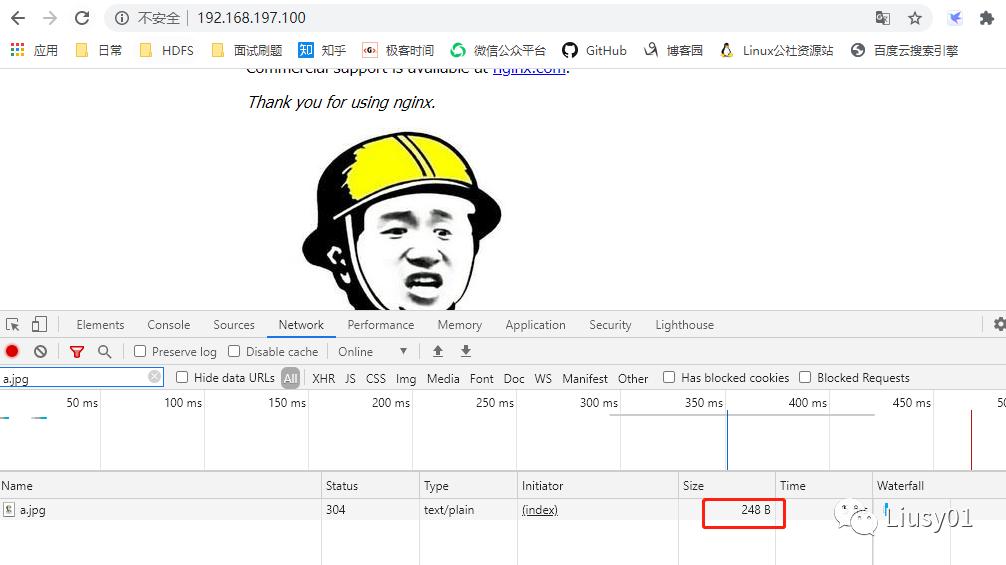Clear the a.jpg filter text

click(x=155, y=376)
